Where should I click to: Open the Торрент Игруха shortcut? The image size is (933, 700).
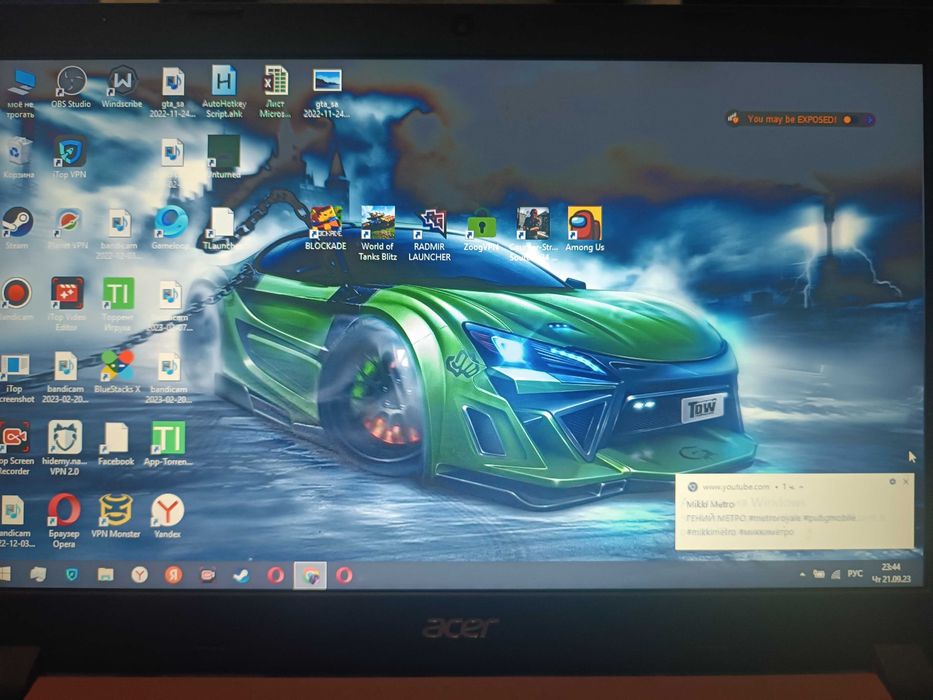click(118, 304)
